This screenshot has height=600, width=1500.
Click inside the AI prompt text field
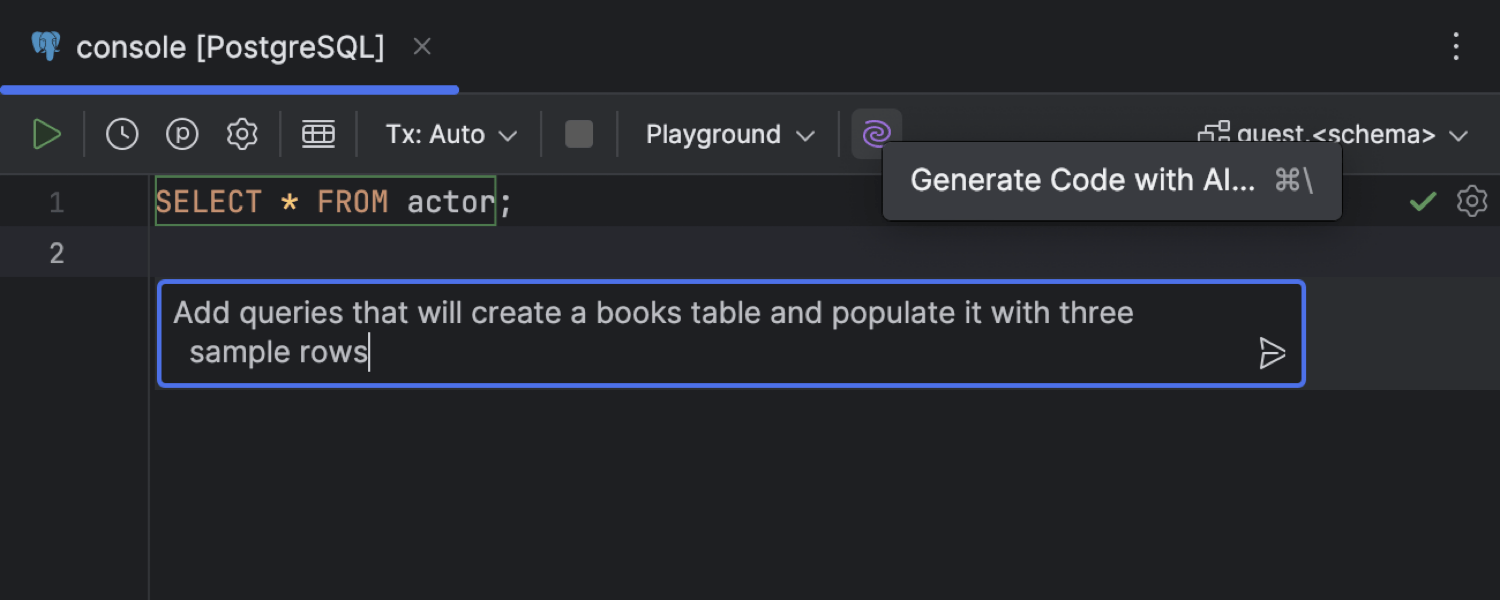(700, 333)
